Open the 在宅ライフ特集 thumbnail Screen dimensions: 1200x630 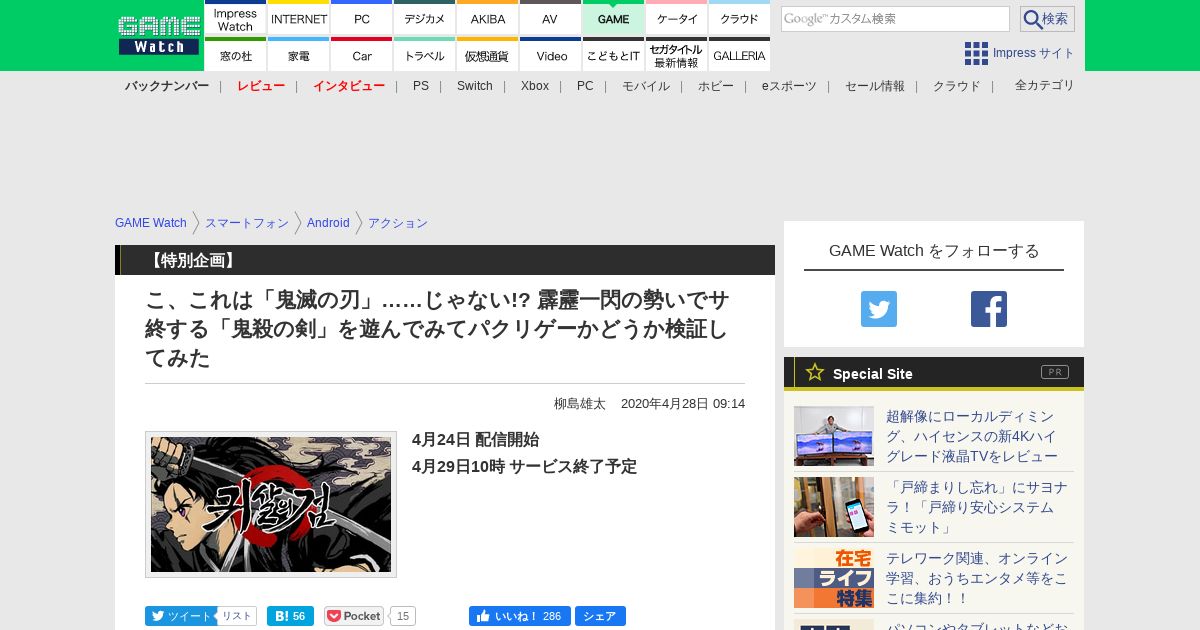point(834,578)
